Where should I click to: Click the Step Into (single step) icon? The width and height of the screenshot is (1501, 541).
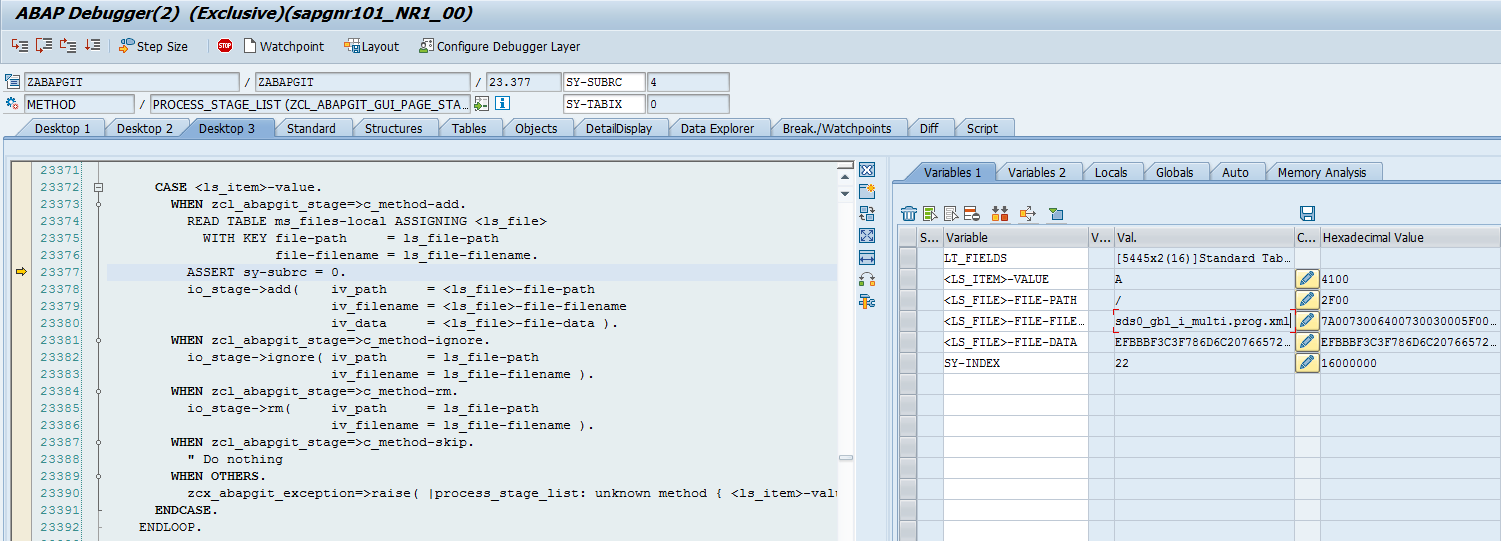(20, 46)
